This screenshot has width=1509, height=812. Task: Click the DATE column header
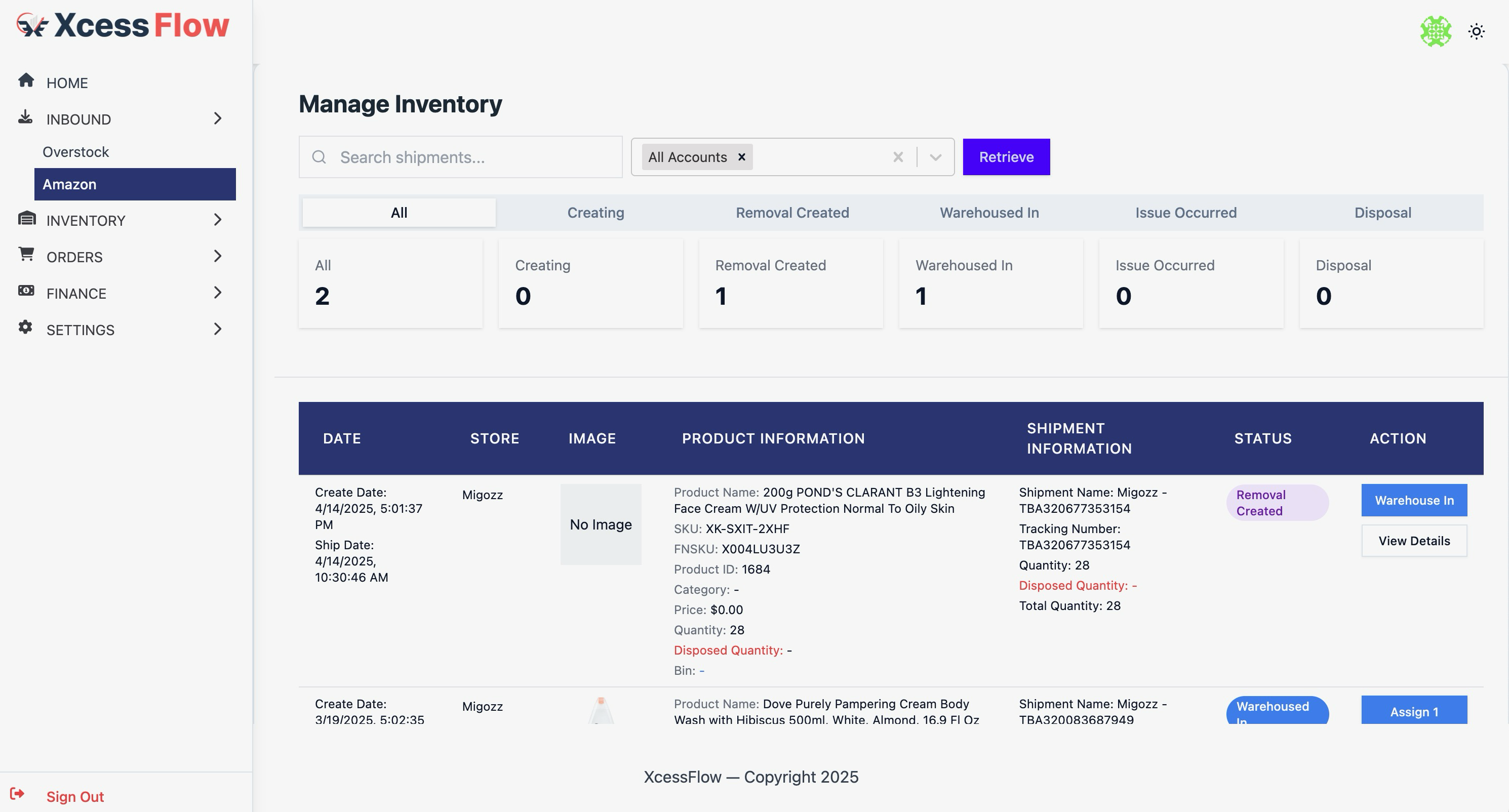[x=341, y=438]
